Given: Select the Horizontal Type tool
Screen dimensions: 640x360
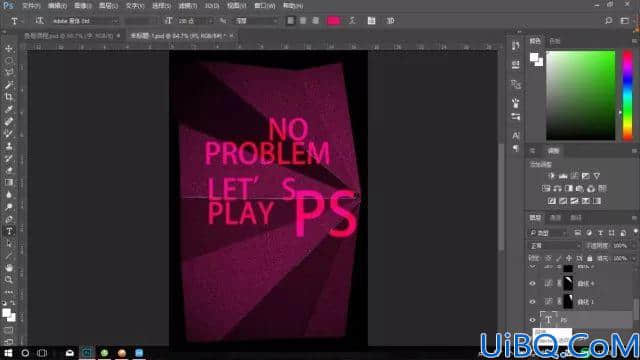Looking at the screenshot, I should (x=9, y=231).
